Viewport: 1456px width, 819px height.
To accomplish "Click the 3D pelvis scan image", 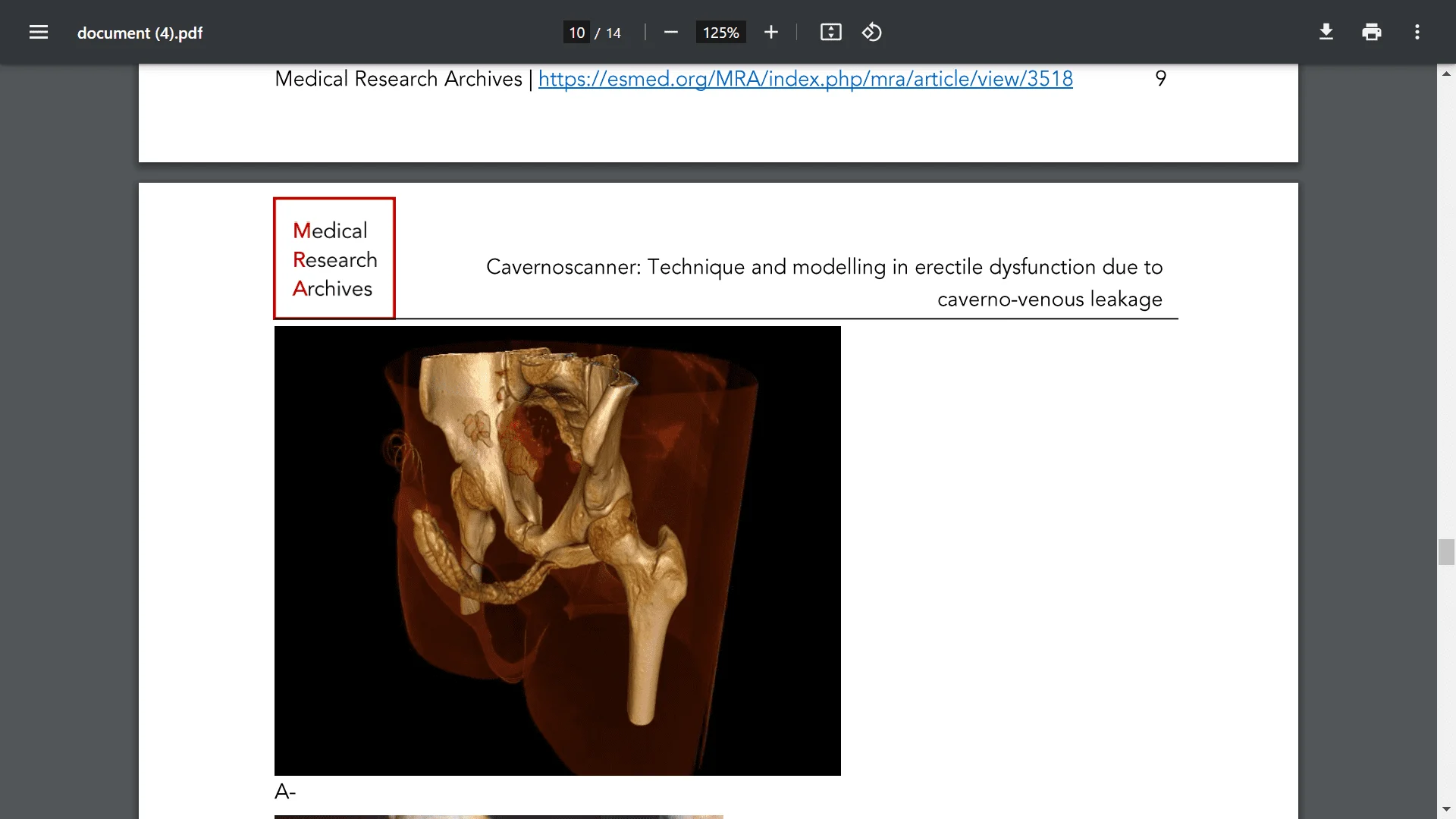I will (557, 551).
